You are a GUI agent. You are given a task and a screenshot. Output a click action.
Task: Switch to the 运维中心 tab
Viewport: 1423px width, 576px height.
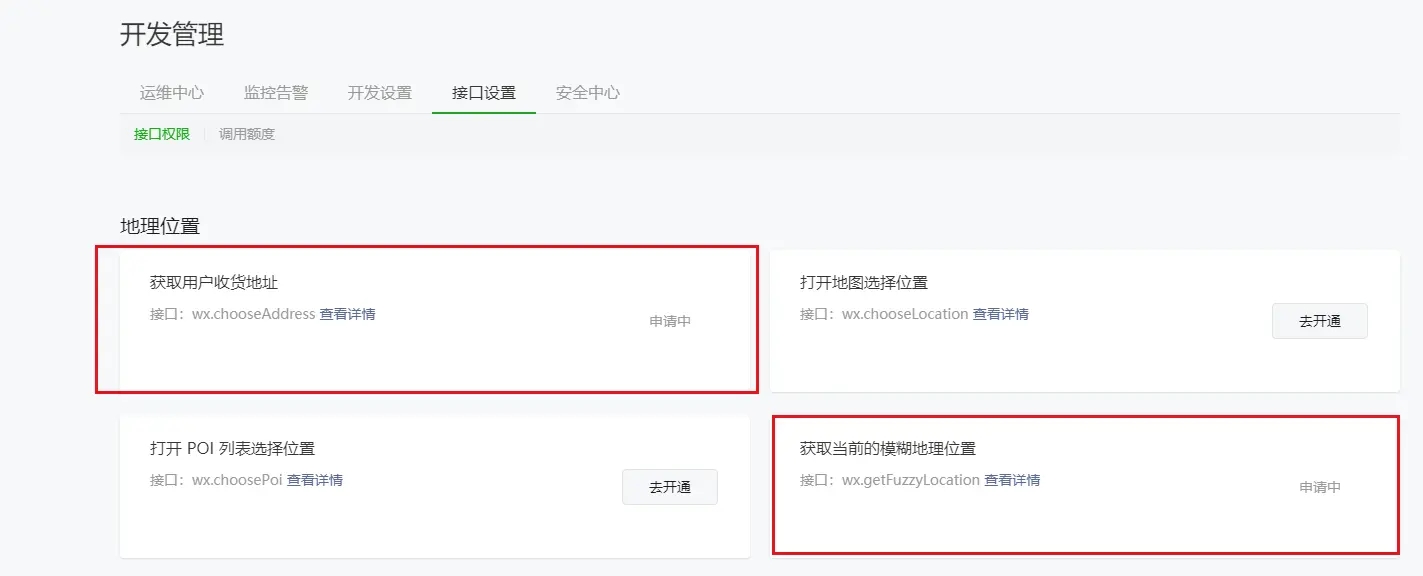(x=172, y=93)
